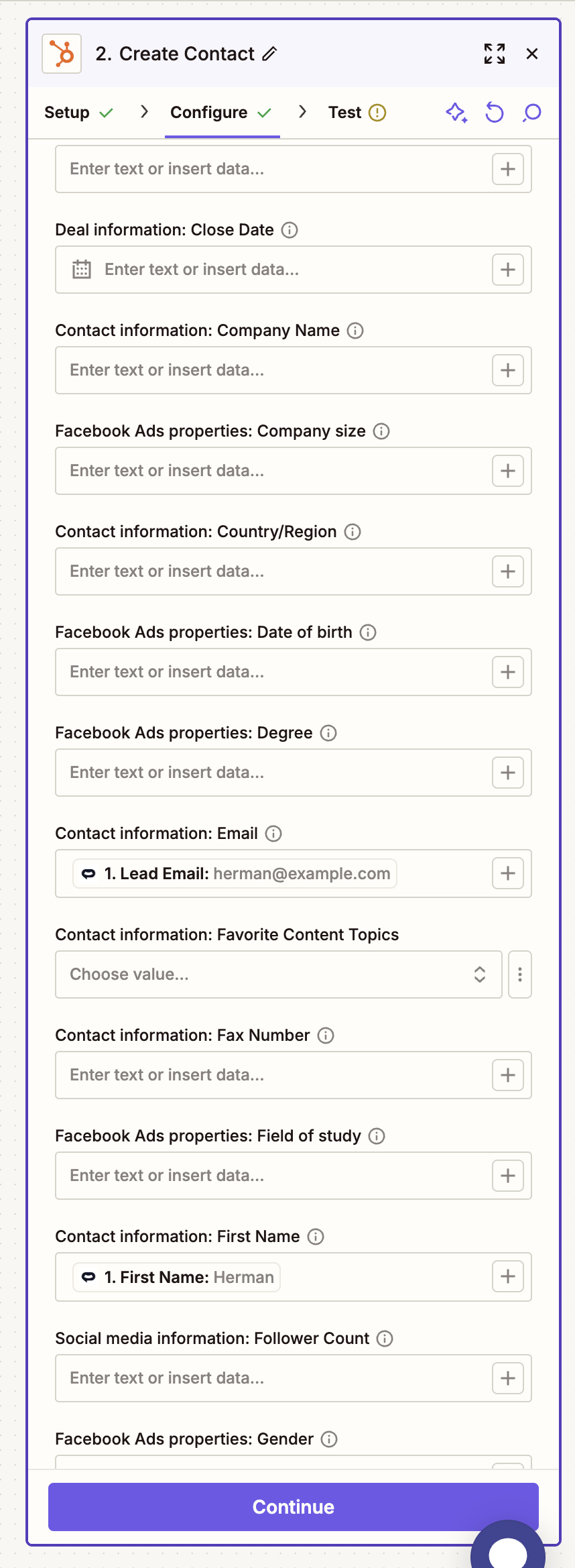Image resolution: width=575 pixels, height=1568 pixels.
Task: Open the Favorite Content Topics dropdown
Action: (x=278, y=974)
